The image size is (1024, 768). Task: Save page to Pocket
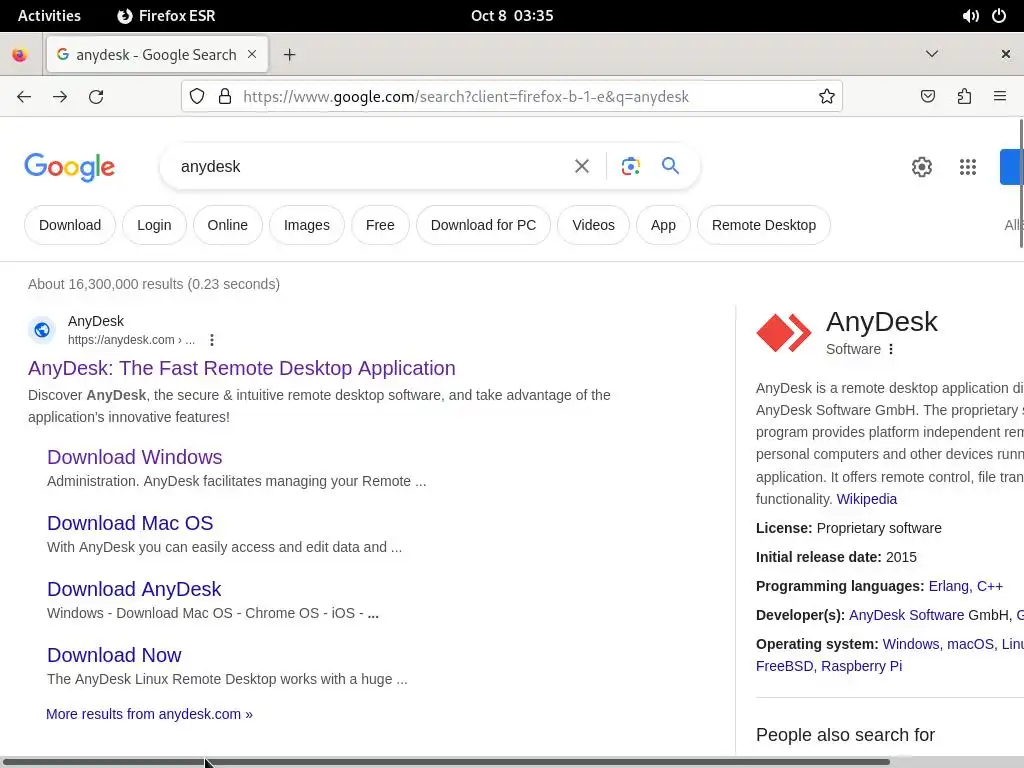[927, 97]
